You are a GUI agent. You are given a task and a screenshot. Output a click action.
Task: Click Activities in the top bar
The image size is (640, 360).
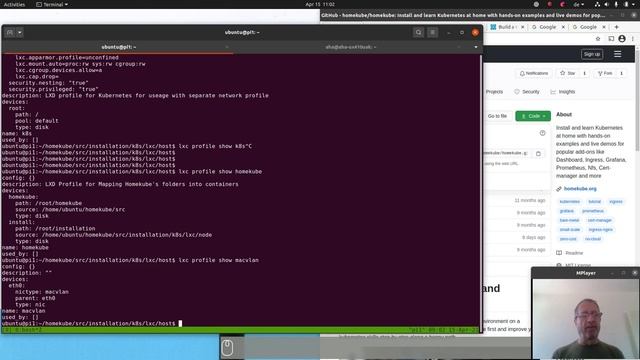point(14,4)
